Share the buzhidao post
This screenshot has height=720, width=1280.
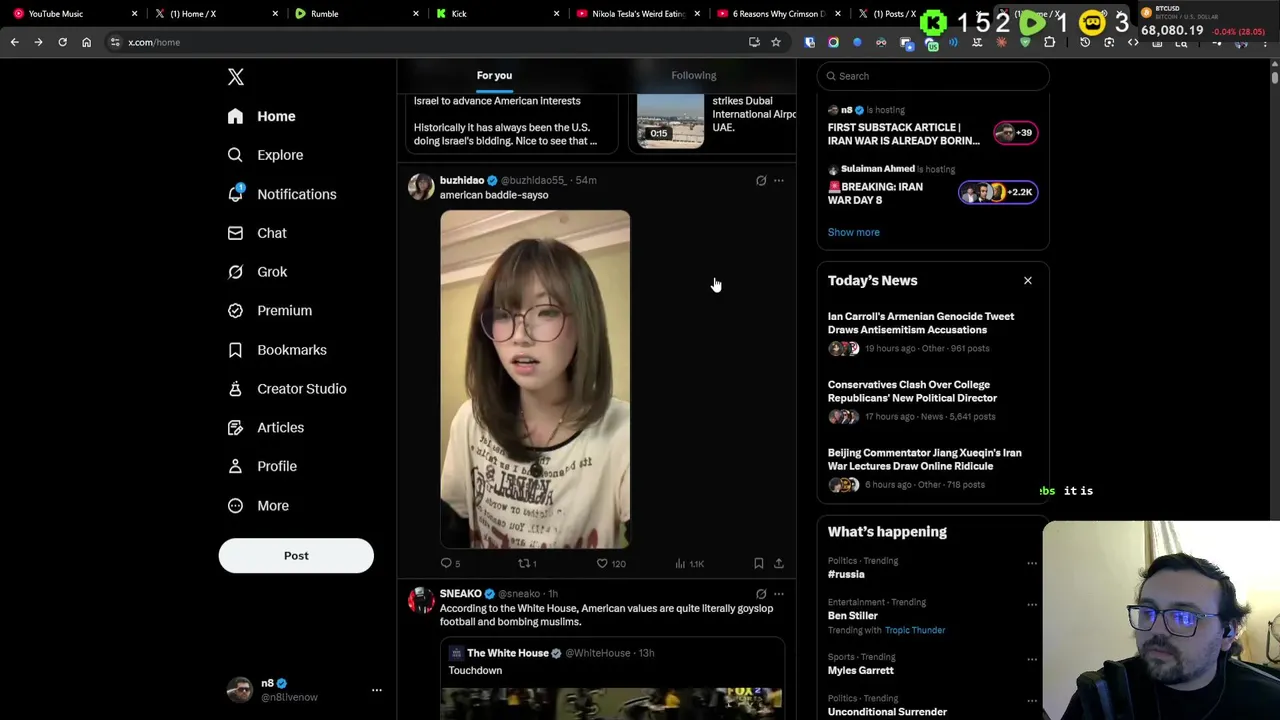(x=779, y=564)
